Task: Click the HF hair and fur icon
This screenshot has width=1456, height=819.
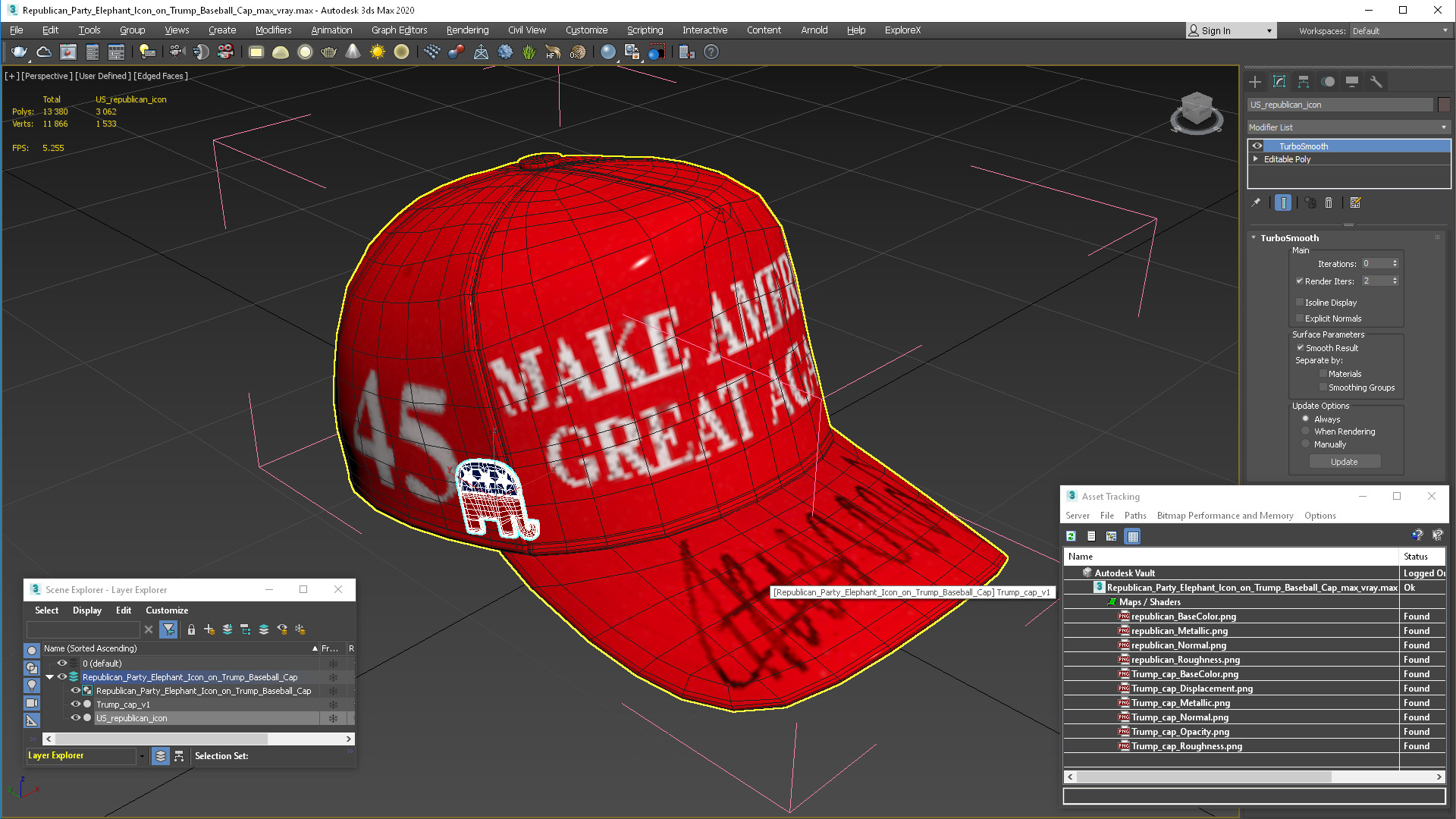Action: pyautogui.click(x=553, y=52)
